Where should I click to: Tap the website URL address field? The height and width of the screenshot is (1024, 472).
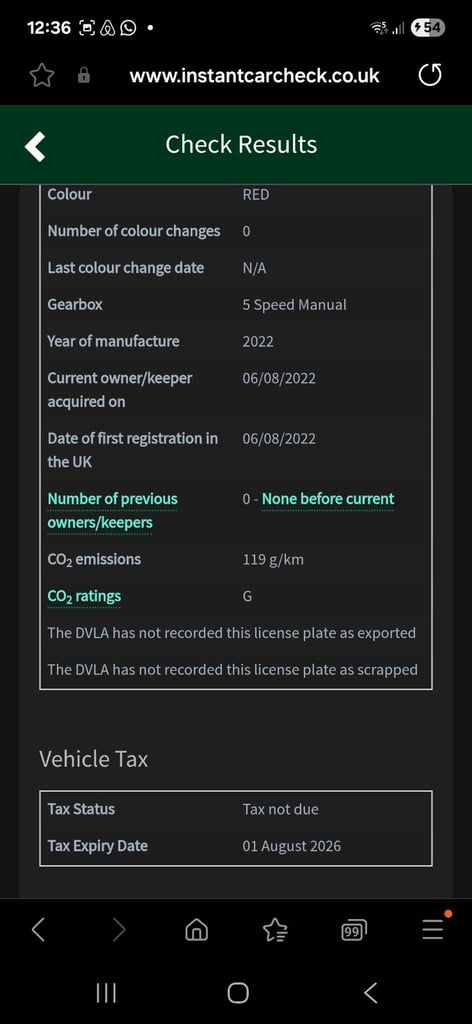(x=254, y=76)
